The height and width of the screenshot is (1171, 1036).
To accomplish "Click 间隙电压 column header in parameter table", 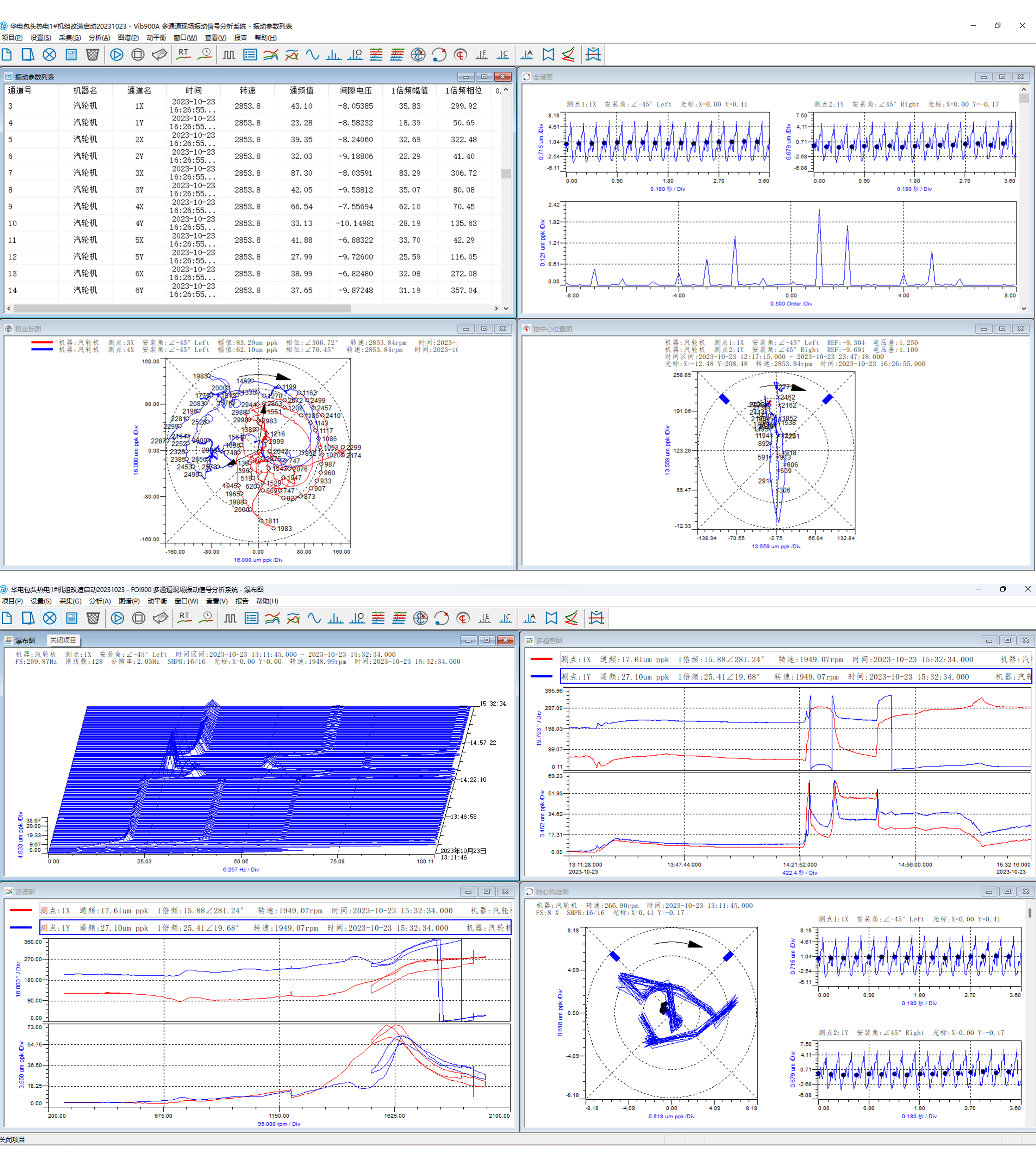I will coord(356,91).
